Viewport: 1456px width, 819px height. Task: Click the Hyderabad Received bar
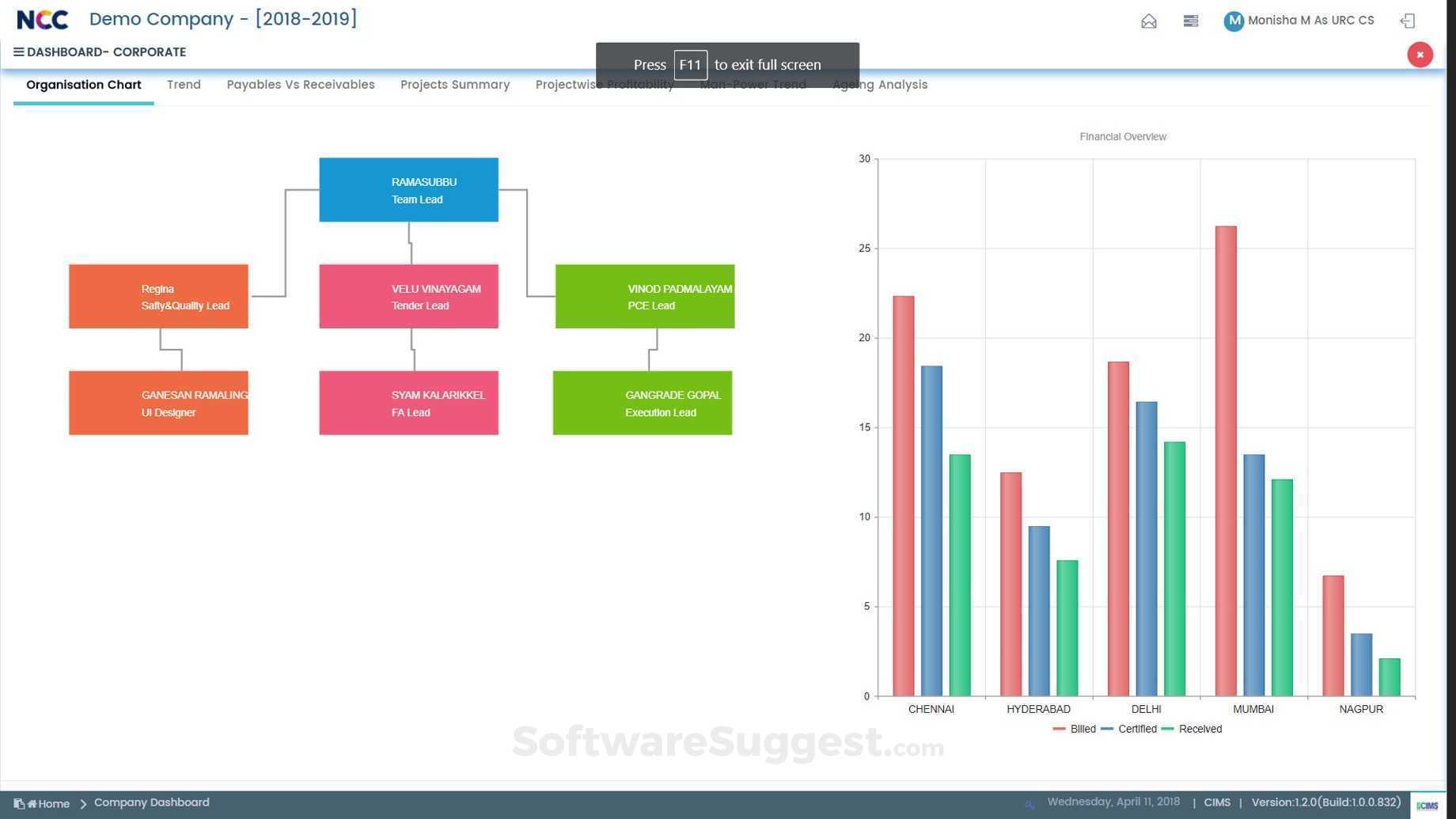point(1067,628)
